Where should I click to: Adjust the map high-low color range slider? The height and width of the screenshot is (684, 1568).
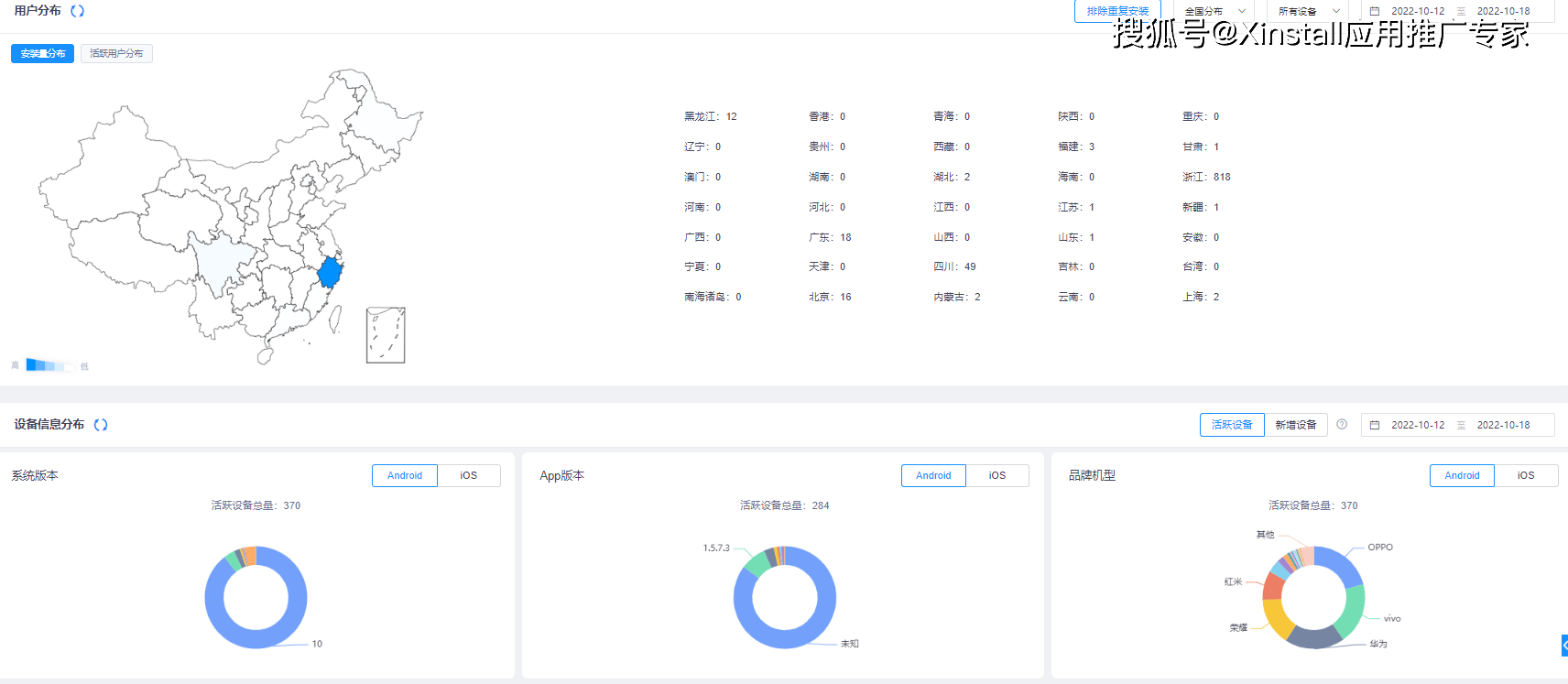[50, 365]
